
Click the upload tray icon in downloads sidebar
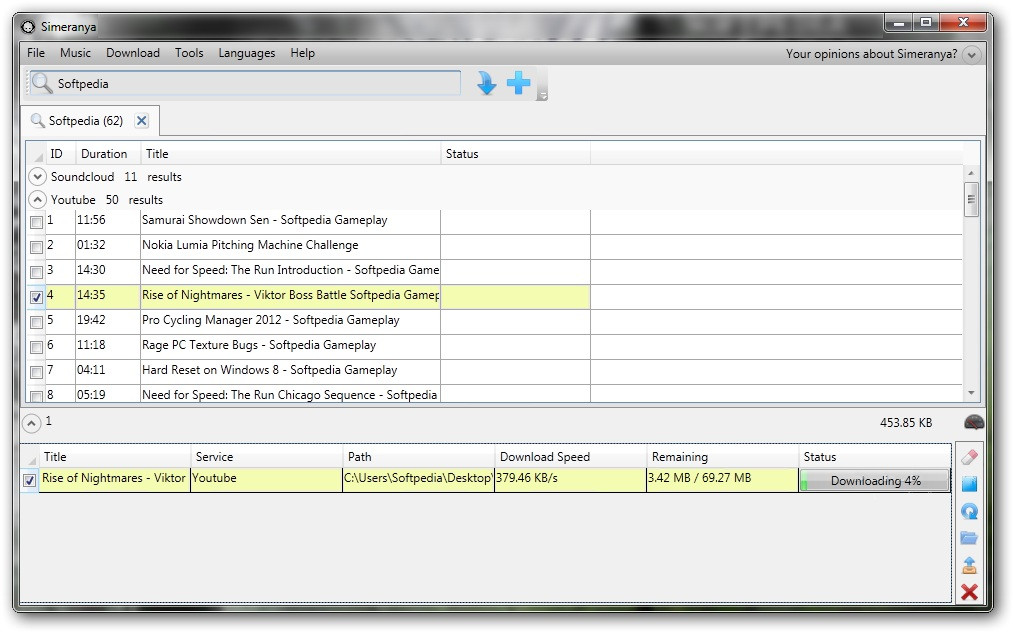pyautogui.click(x=969, y=565)
